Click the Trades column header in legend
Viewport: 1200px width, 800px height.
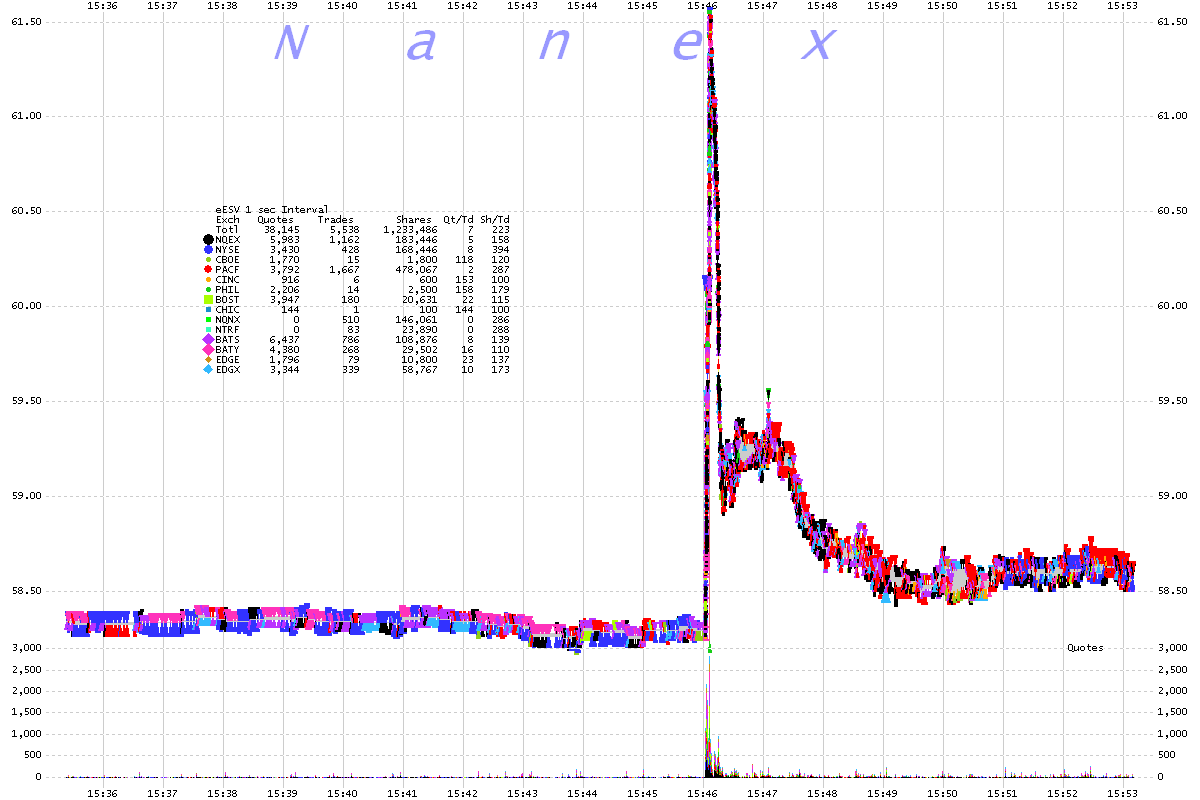[335, 220]
